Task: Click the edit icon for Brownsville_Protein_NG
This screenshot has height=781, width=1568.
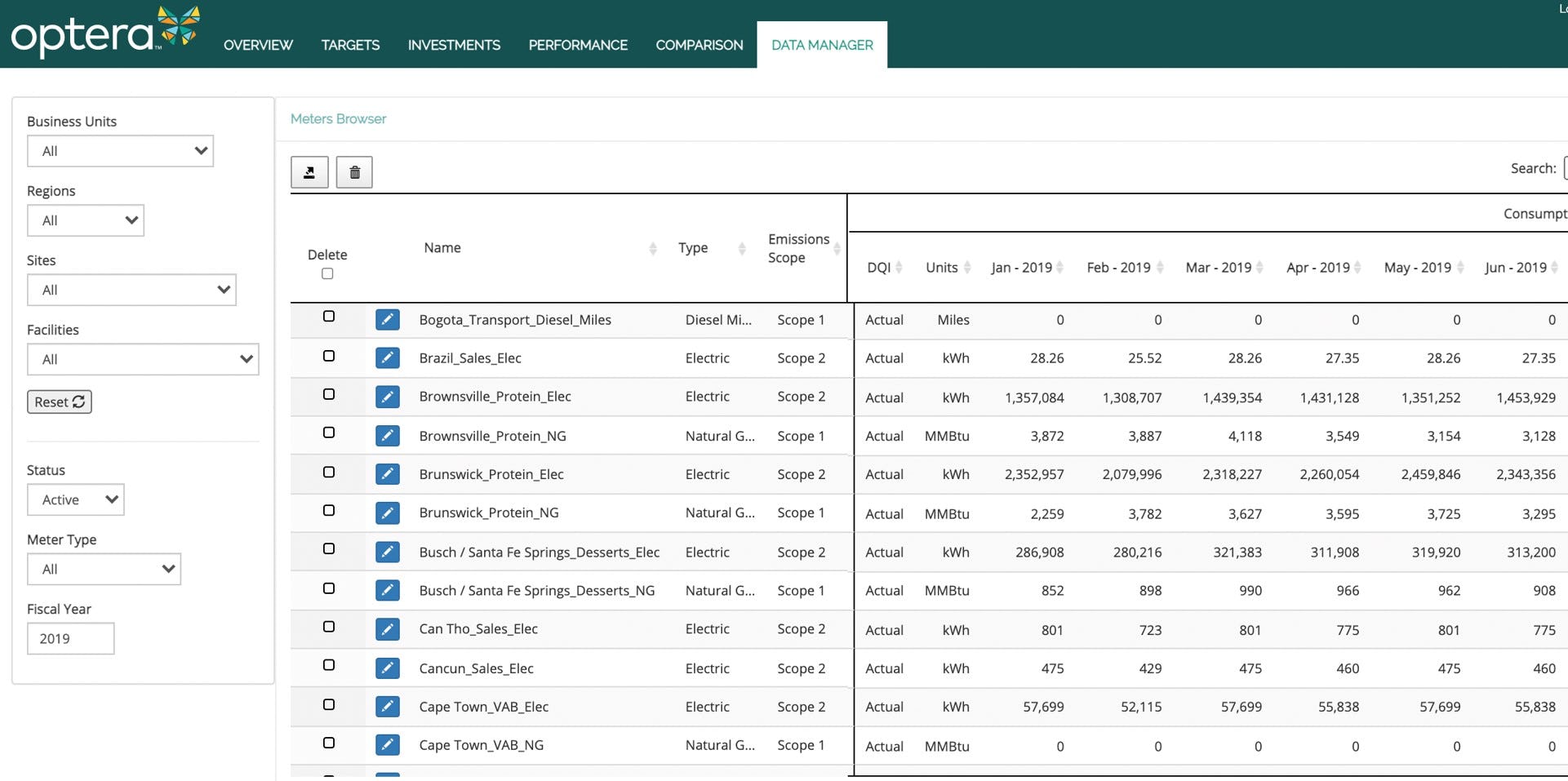Action: (387, 435)
